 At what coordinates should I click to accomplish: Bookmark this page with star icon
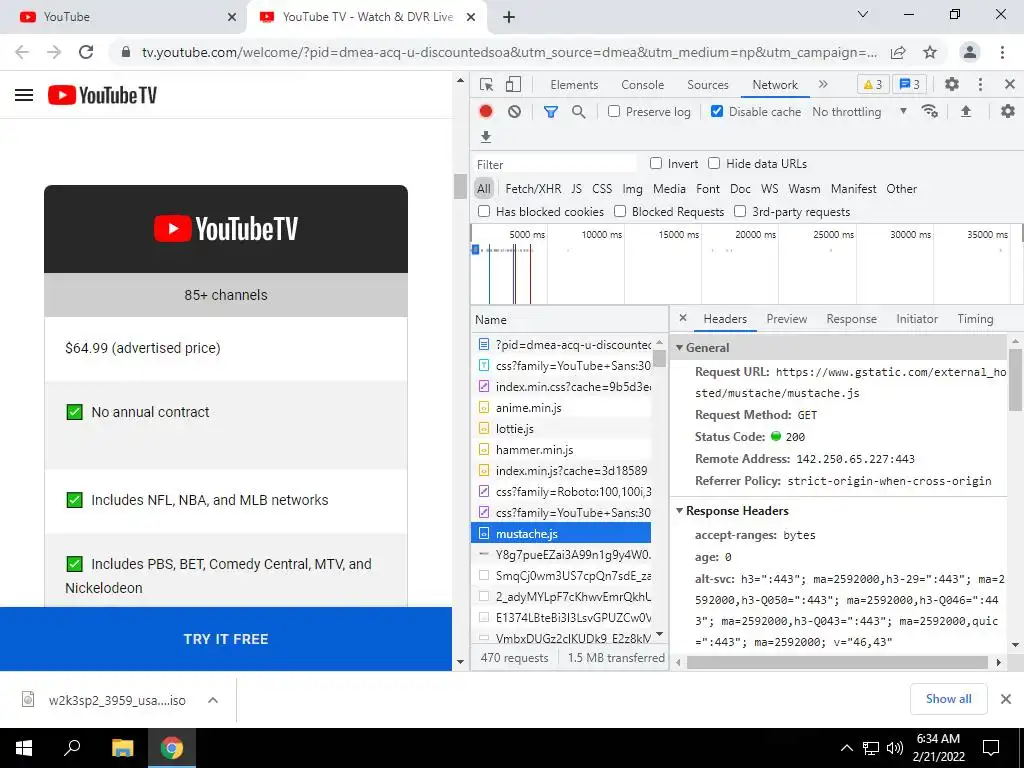point(930,52)
